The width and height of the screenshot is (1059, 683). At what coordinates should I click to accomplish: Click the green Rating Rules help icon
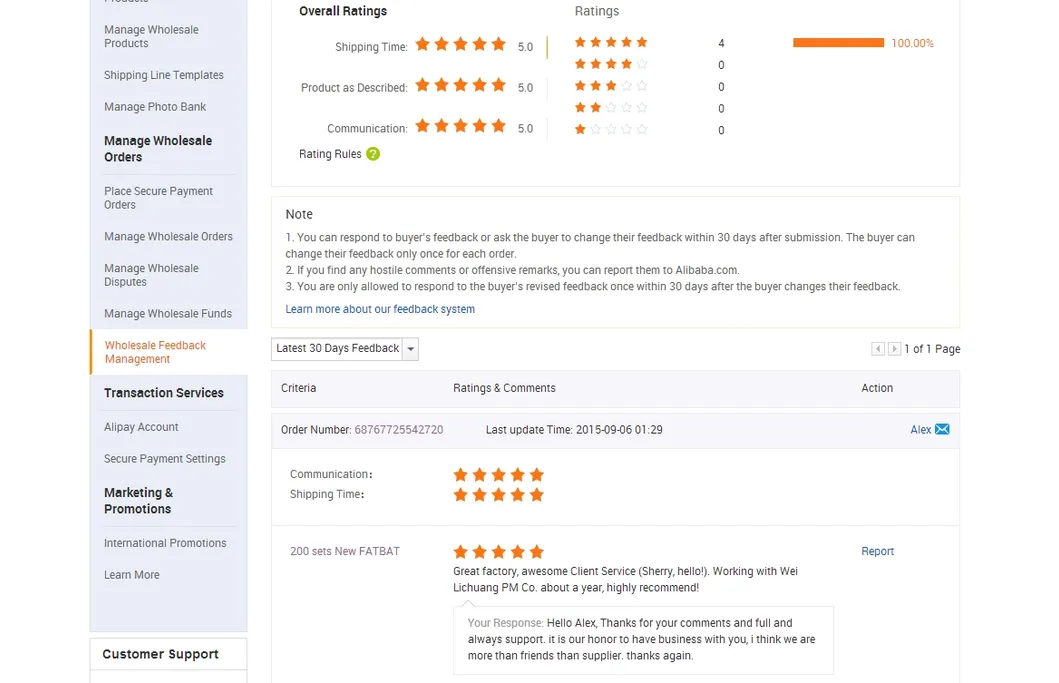pos(373,154)
